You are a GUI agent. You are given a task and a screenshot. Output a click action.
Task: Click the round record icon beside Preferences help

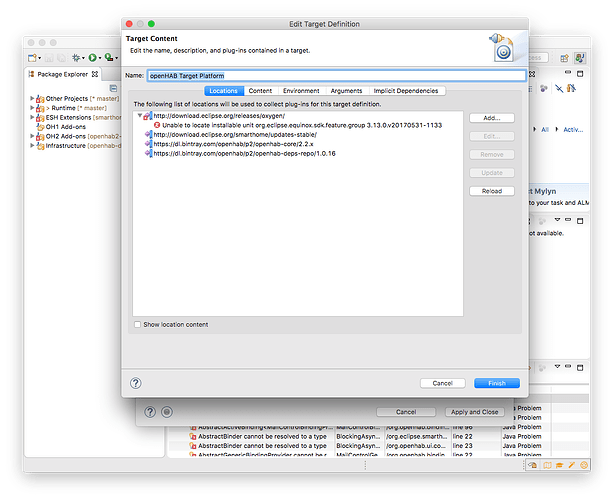pyautogui.click(x=167, y=412)
